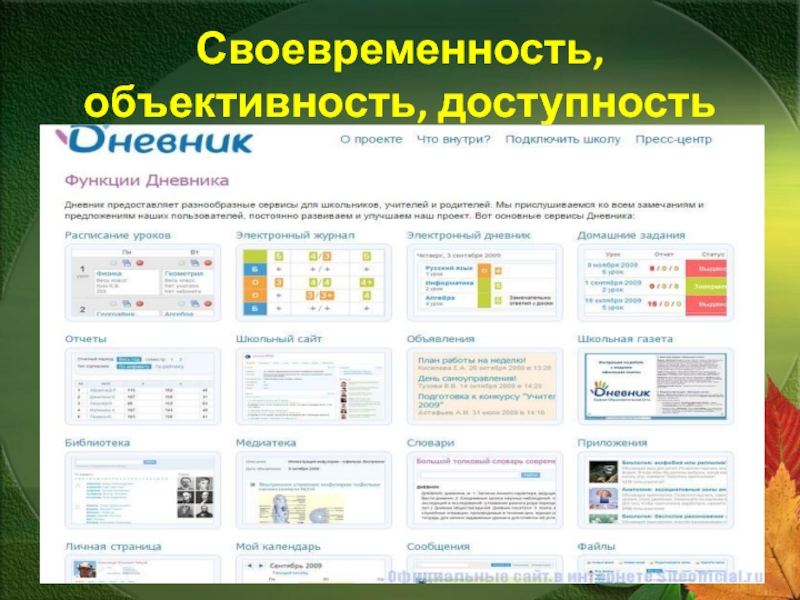This screenshot has width=800, height=600.
Task: Click the Школьная газета heading link
Action: pyautogui.click(x=625, y=339)
